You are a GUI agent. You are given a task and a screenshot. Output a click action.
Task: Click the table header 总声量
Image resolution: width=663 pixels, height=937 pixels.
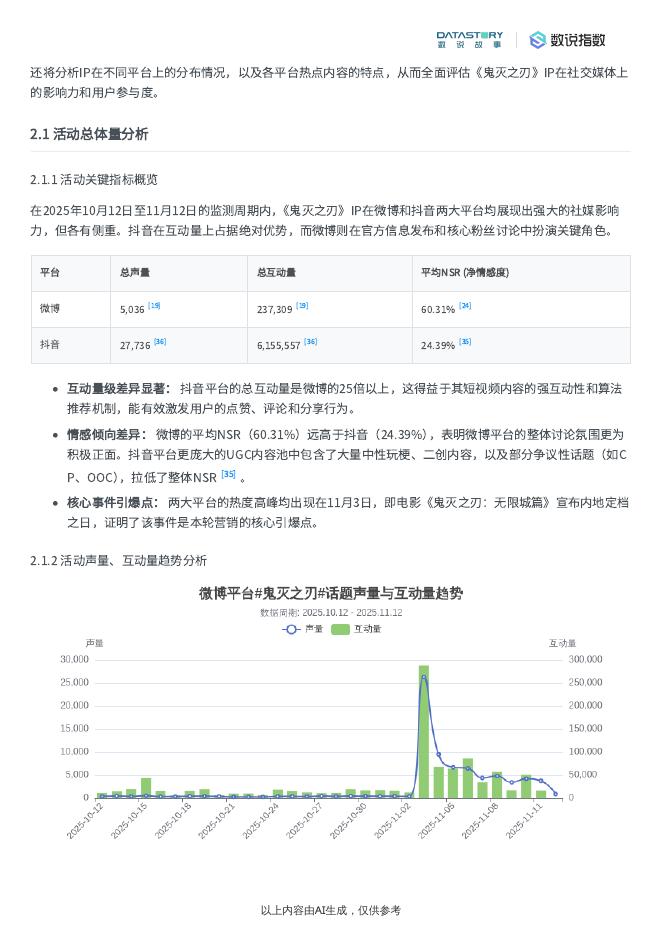[135, 272]
